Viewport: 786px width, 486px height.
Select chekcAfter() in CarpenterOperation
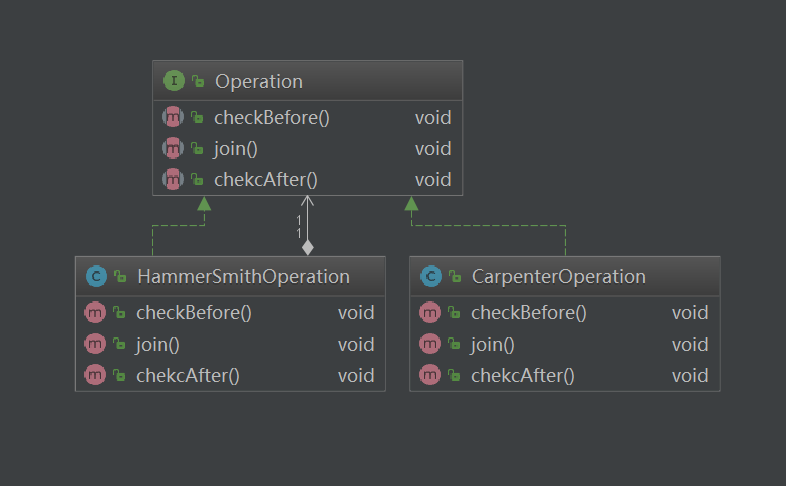point(523,376)
